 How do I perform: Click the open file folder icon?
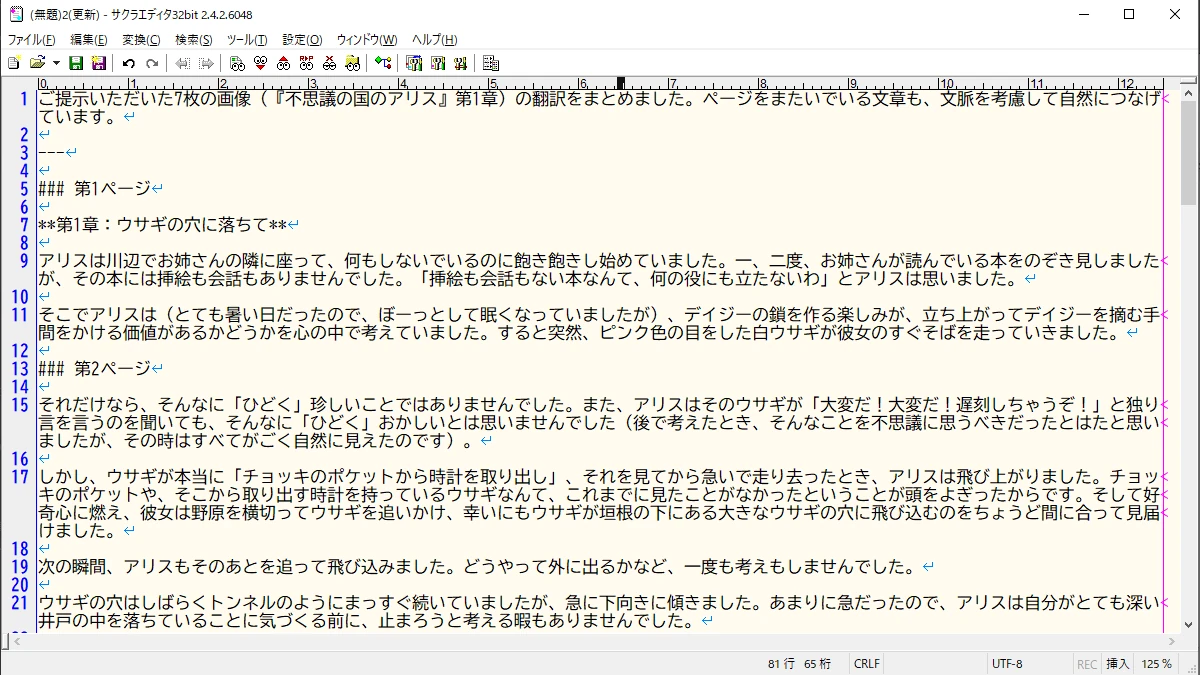pyautogui.click(x=36, y=63)
